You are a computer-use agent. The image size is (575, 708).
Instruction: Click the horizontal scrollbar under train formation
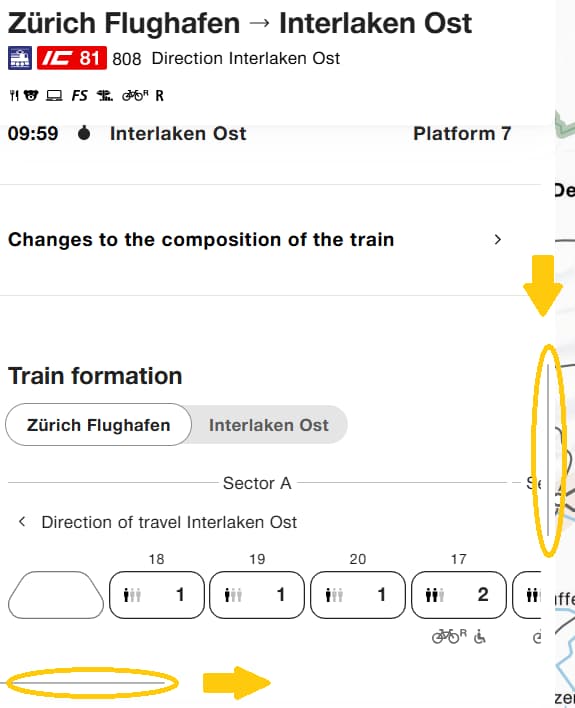click(93, 683)
